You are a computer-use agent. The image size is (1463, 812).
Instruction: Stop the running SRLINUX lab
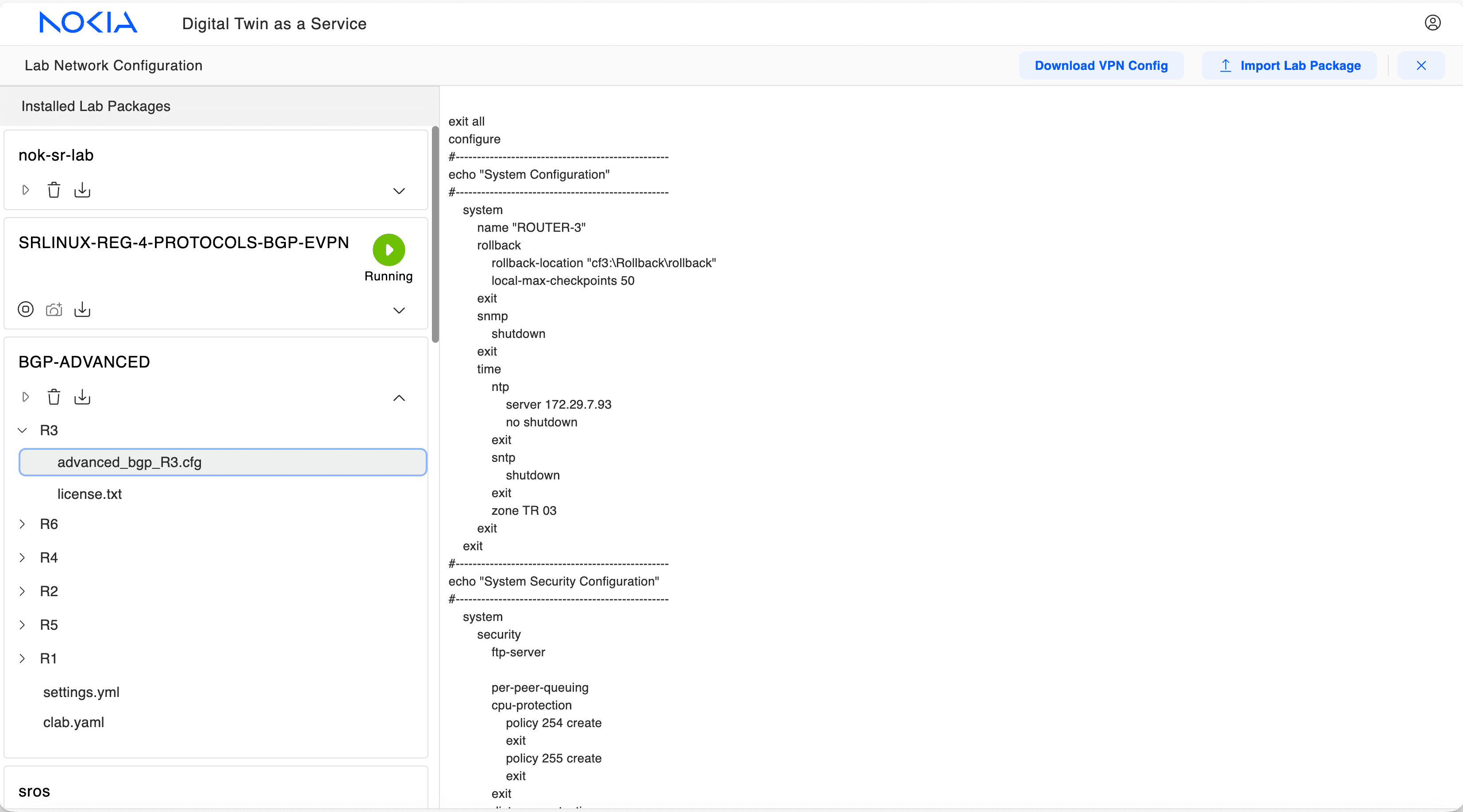tap(26, 309)
